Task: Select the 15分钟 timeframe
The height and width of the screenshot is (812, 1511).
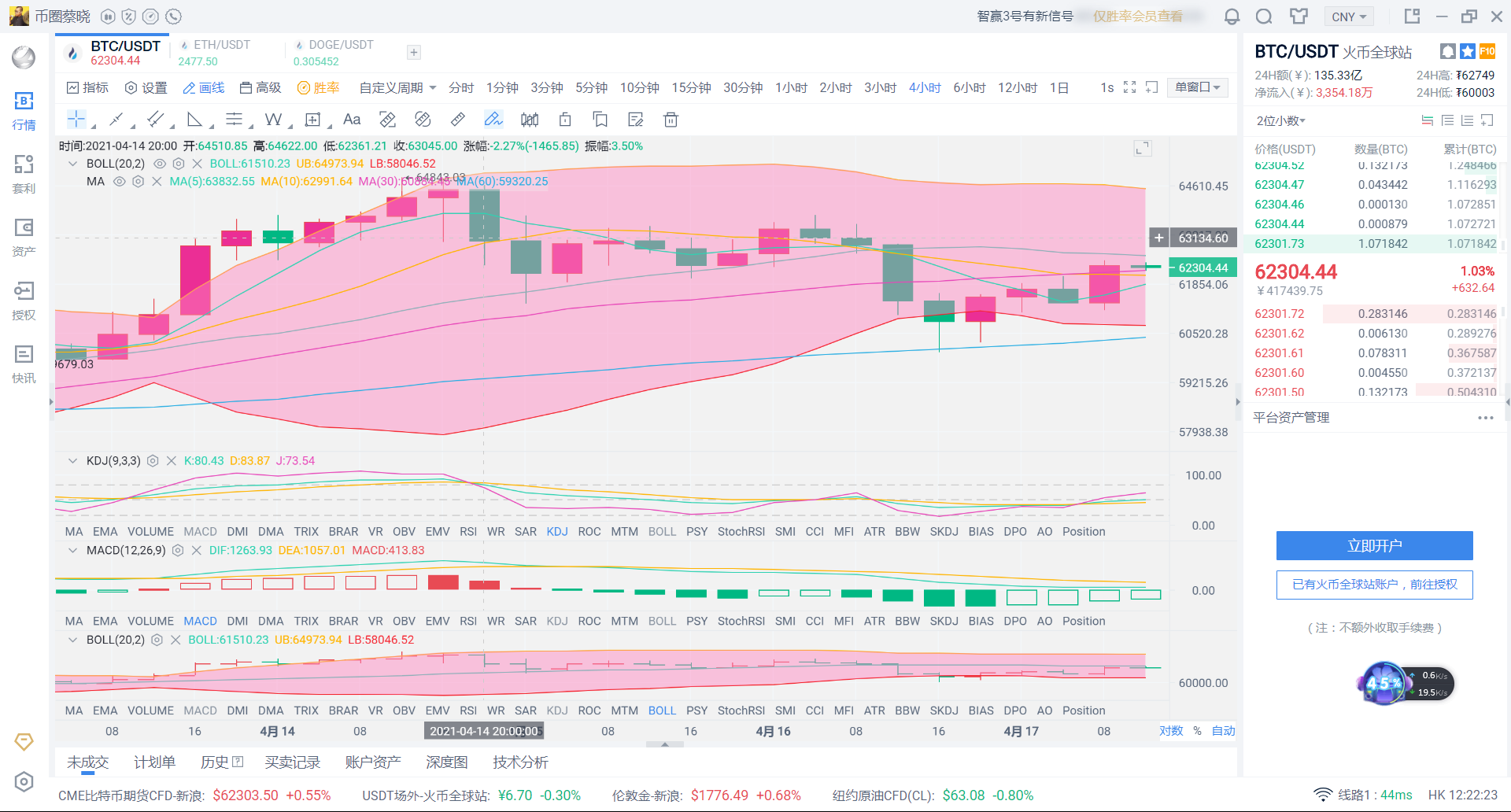Action: click(x=691, y=87)
